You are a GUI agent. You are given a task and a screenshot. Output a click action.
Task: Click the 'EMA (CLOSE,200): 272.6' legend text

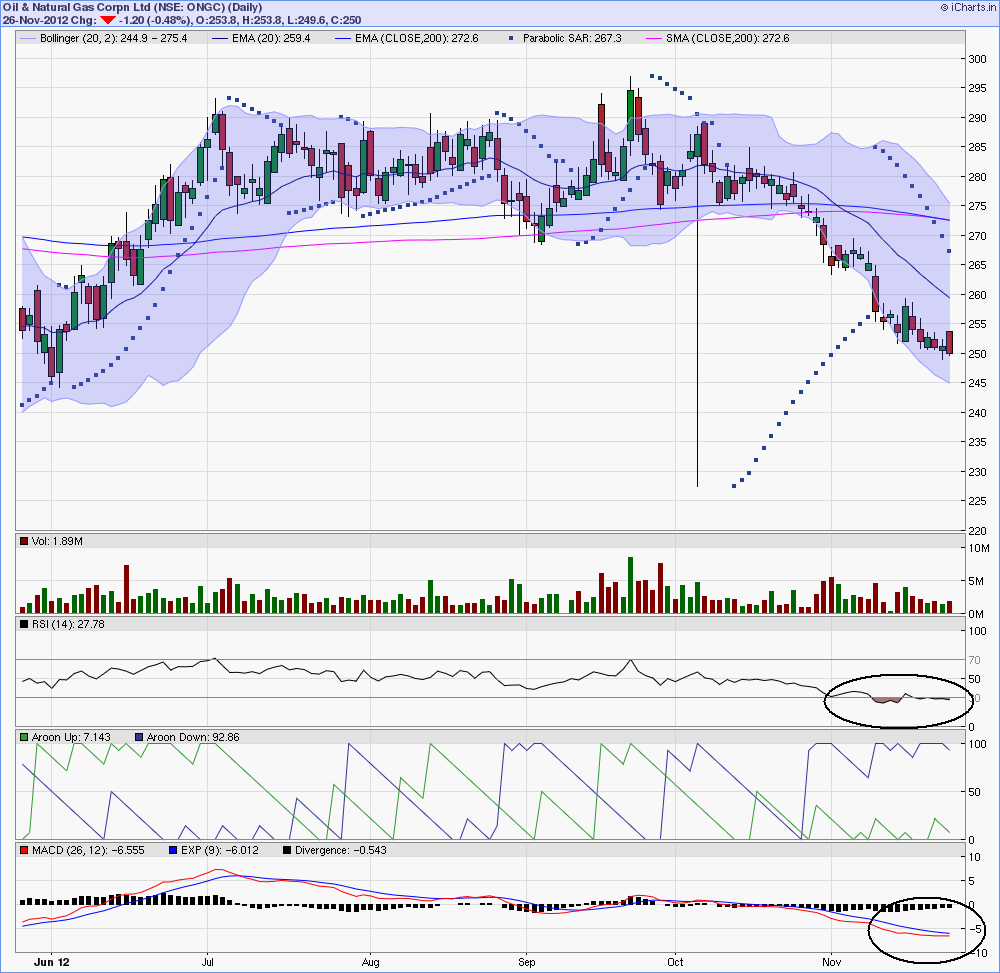pyautogui.click(x=416, y=38)
